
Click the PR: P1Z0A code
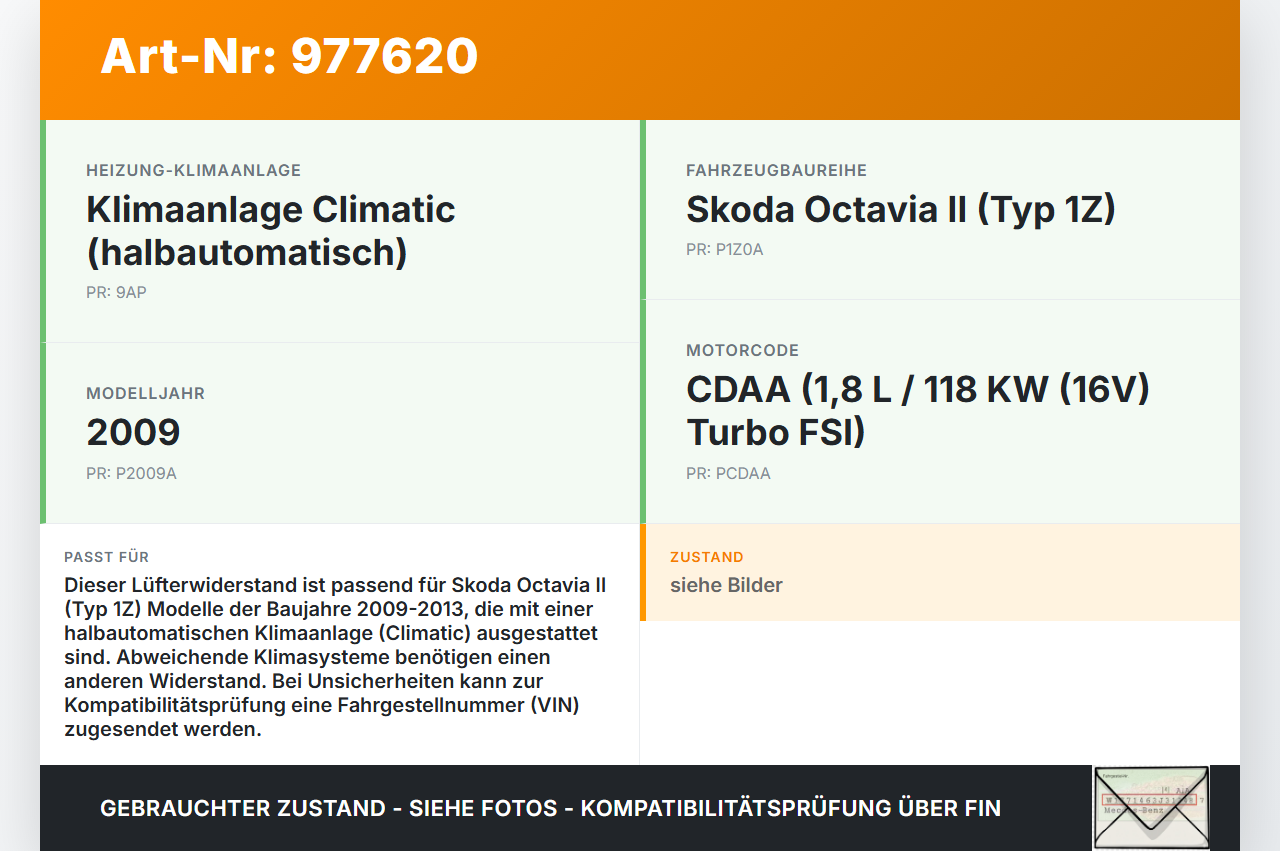pyautogui.click(x=724, y=250)
